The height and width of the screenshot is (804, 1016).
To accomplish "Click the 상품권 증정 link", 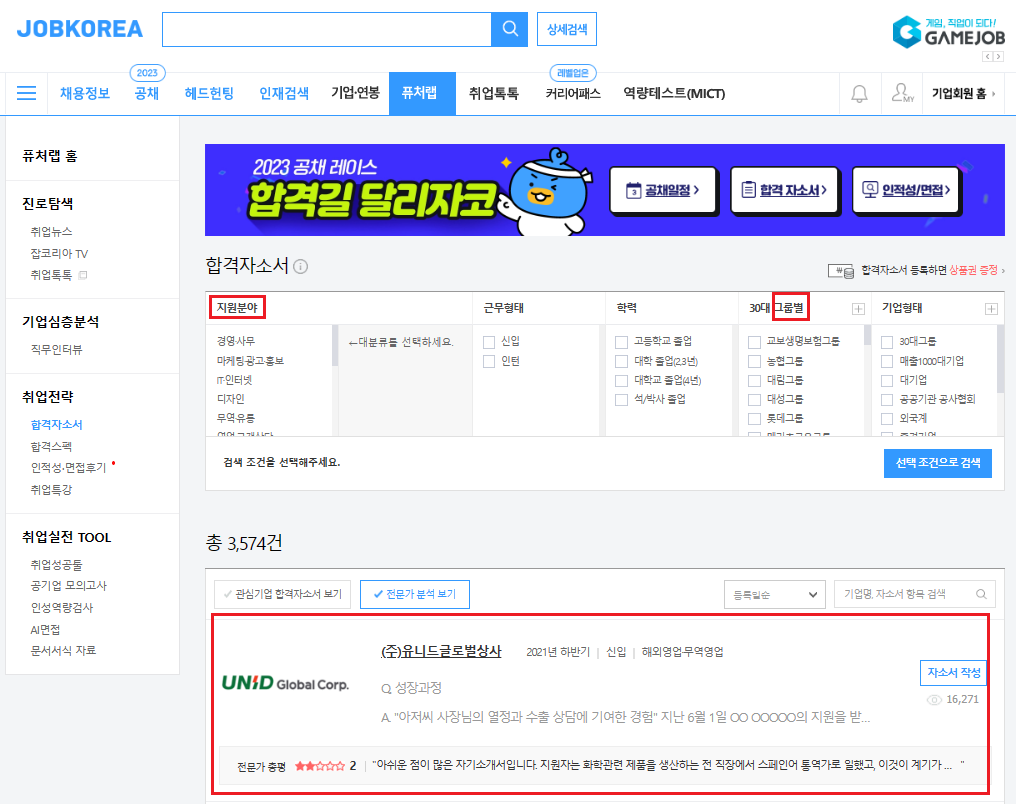I will click(973, 270).
